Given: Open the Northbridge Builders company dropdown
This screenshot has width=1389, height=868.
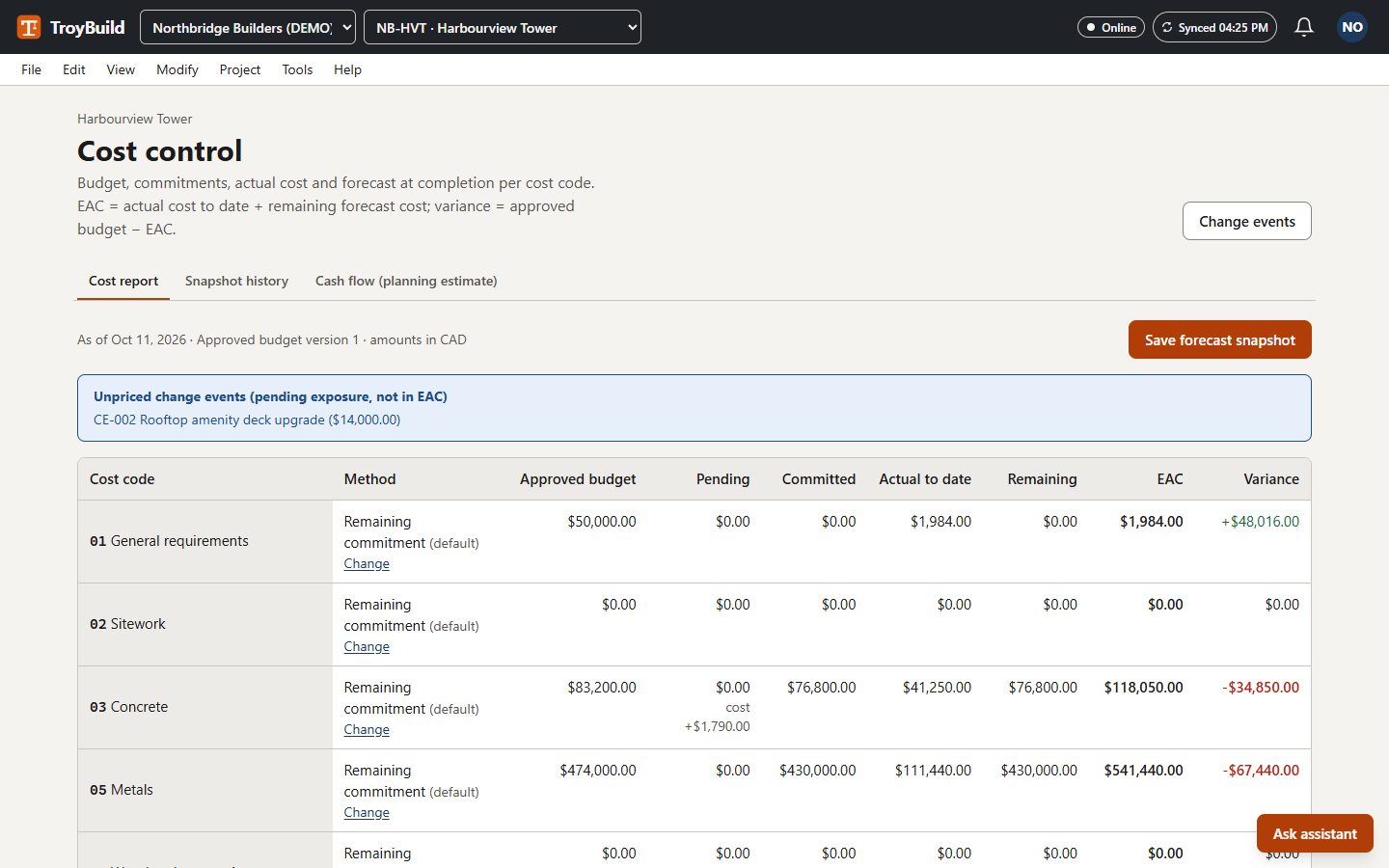Looking at the screenshot, I should (248, 27).
